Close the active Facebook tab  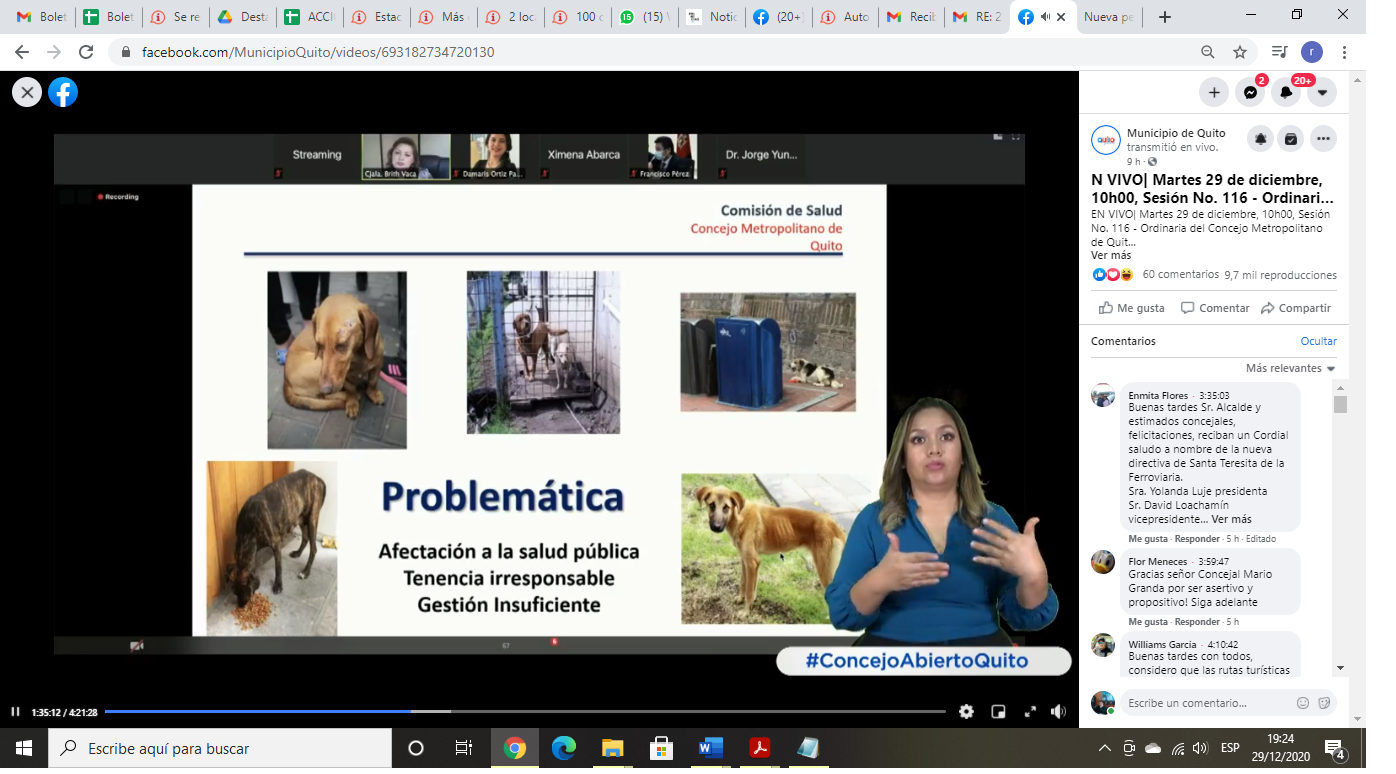coord(1061,17)
